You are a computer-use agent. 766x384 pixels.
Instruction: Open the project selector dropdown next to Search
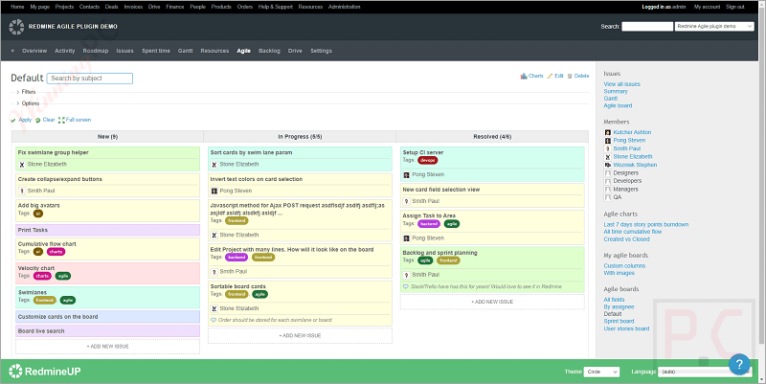coord(714,26)
